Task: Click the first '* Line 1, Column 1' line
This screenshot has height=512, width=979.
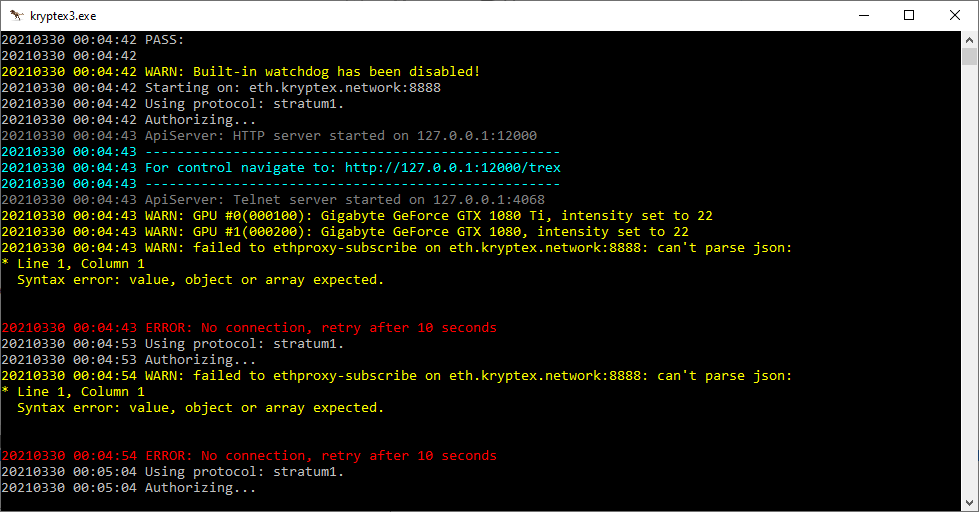Action: click(x=73, y=263)
